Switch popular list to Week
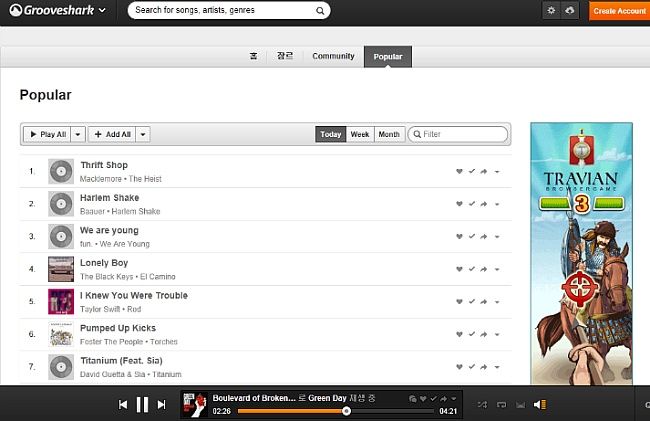 [360, 134]
